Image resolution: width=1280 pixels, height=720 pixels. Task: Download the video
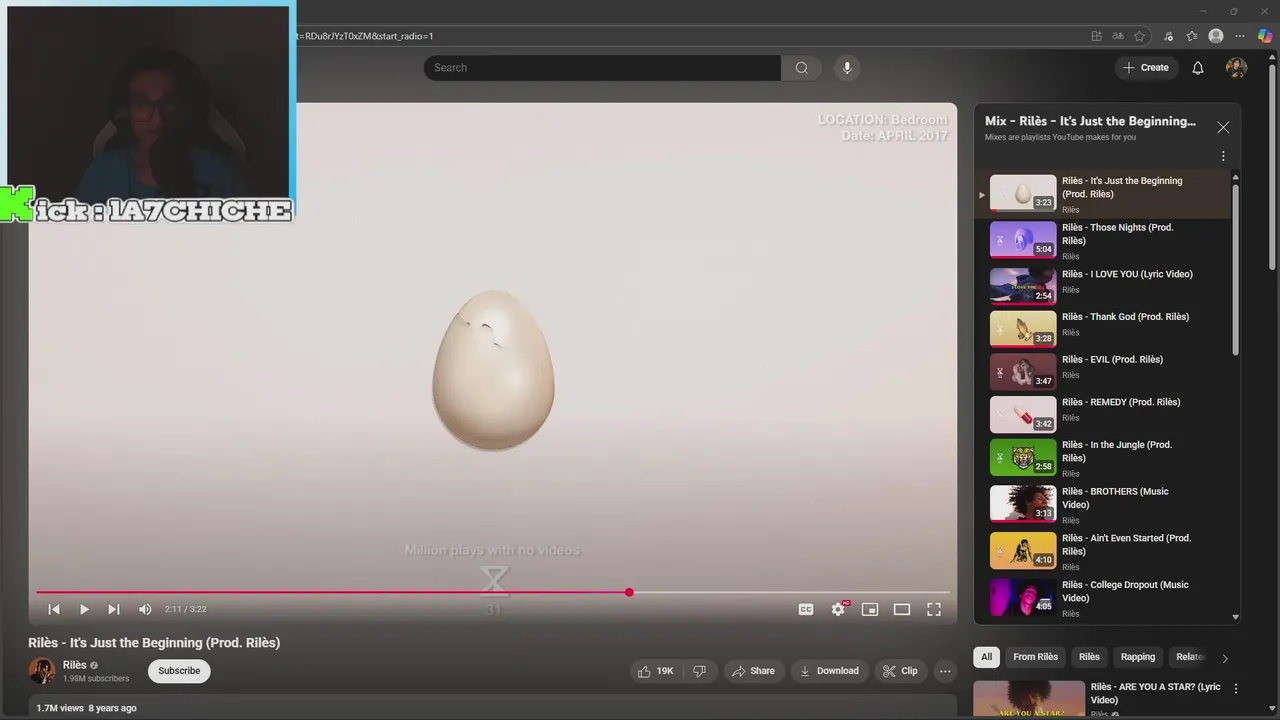[x=830, y=671]
